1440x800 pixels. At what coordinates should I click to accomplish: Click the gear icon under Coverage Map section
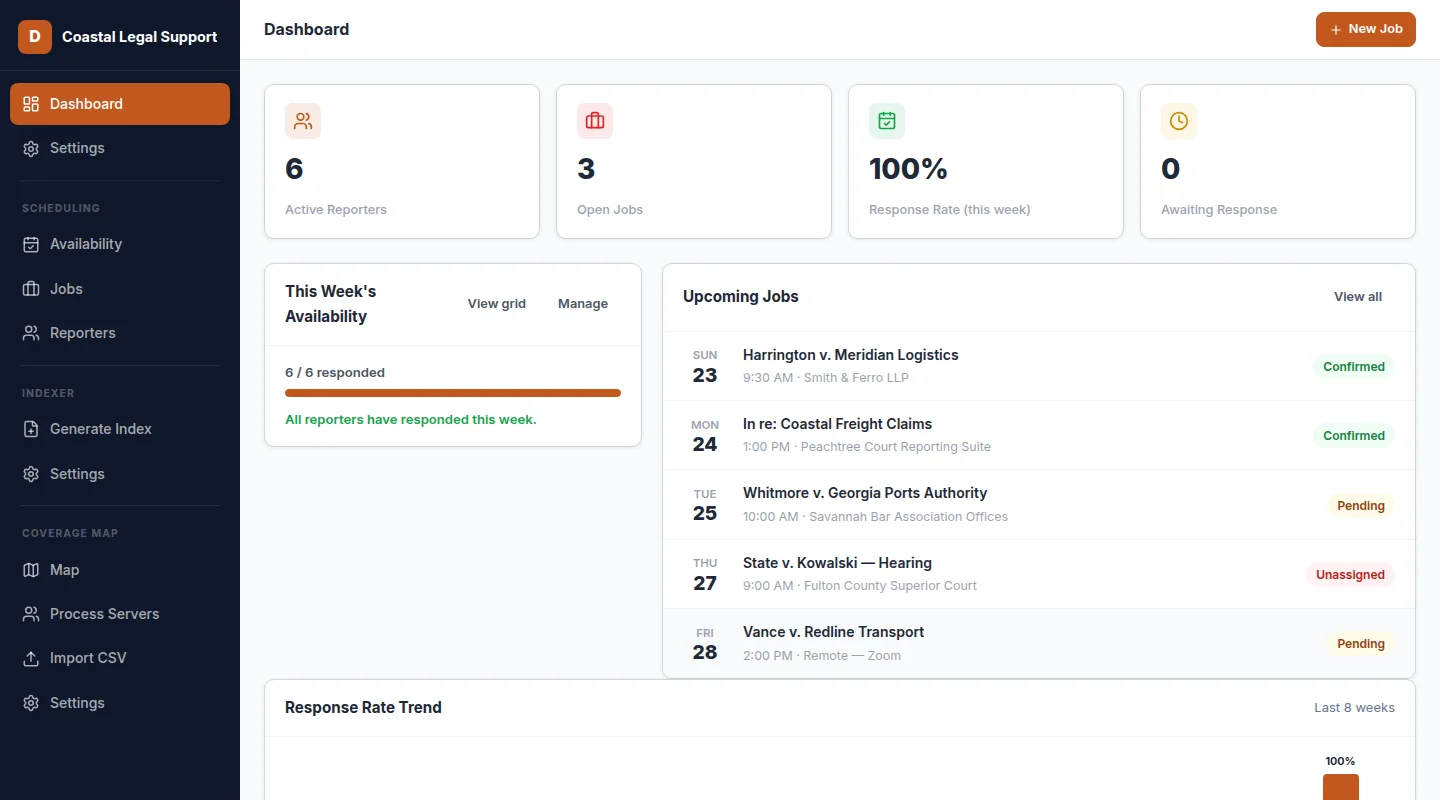point(31,703)
